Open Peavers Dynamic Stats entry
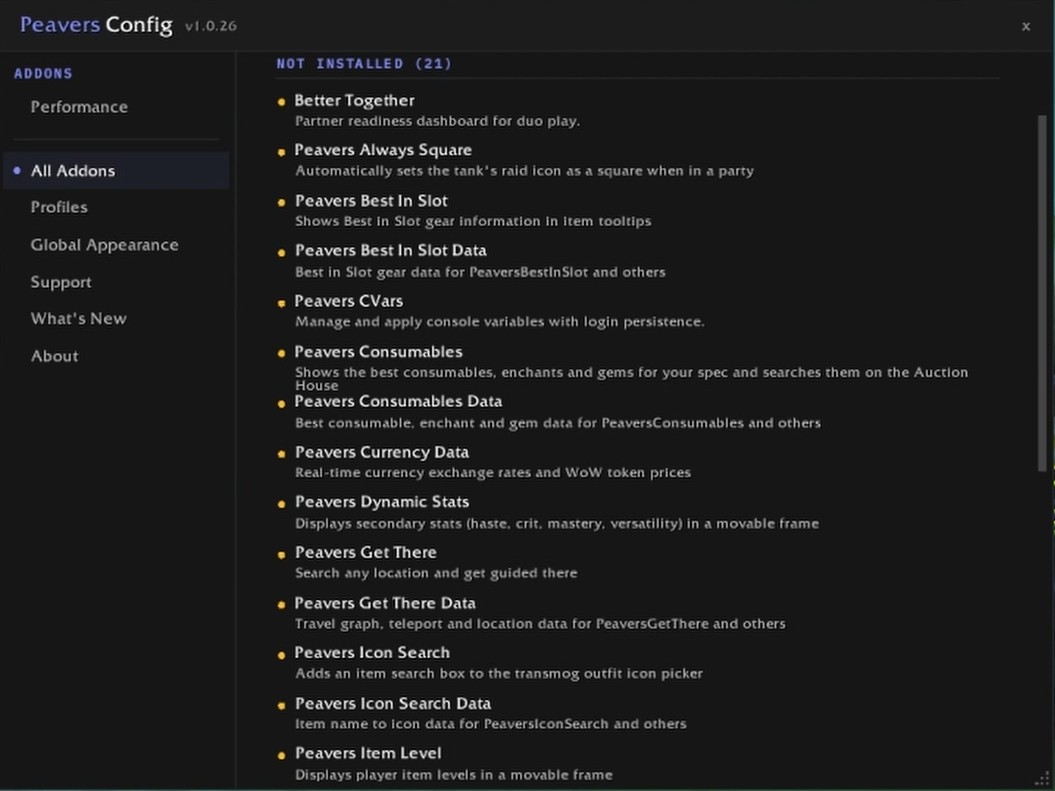Viewport: 1055px width, 791px height. pos(382,502)
